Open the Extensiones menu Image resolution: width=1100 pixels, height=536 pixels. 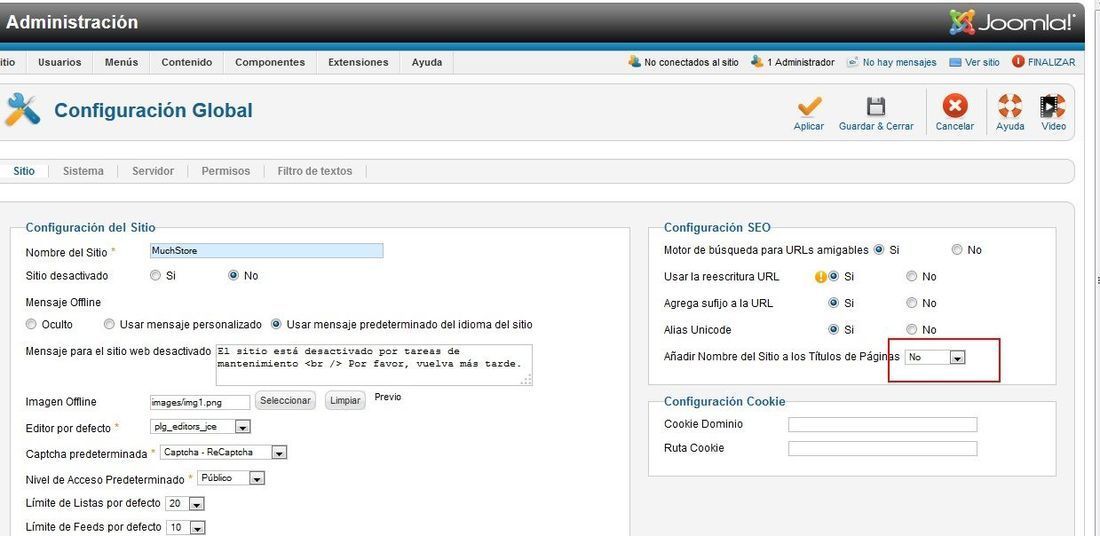point(358,62)
